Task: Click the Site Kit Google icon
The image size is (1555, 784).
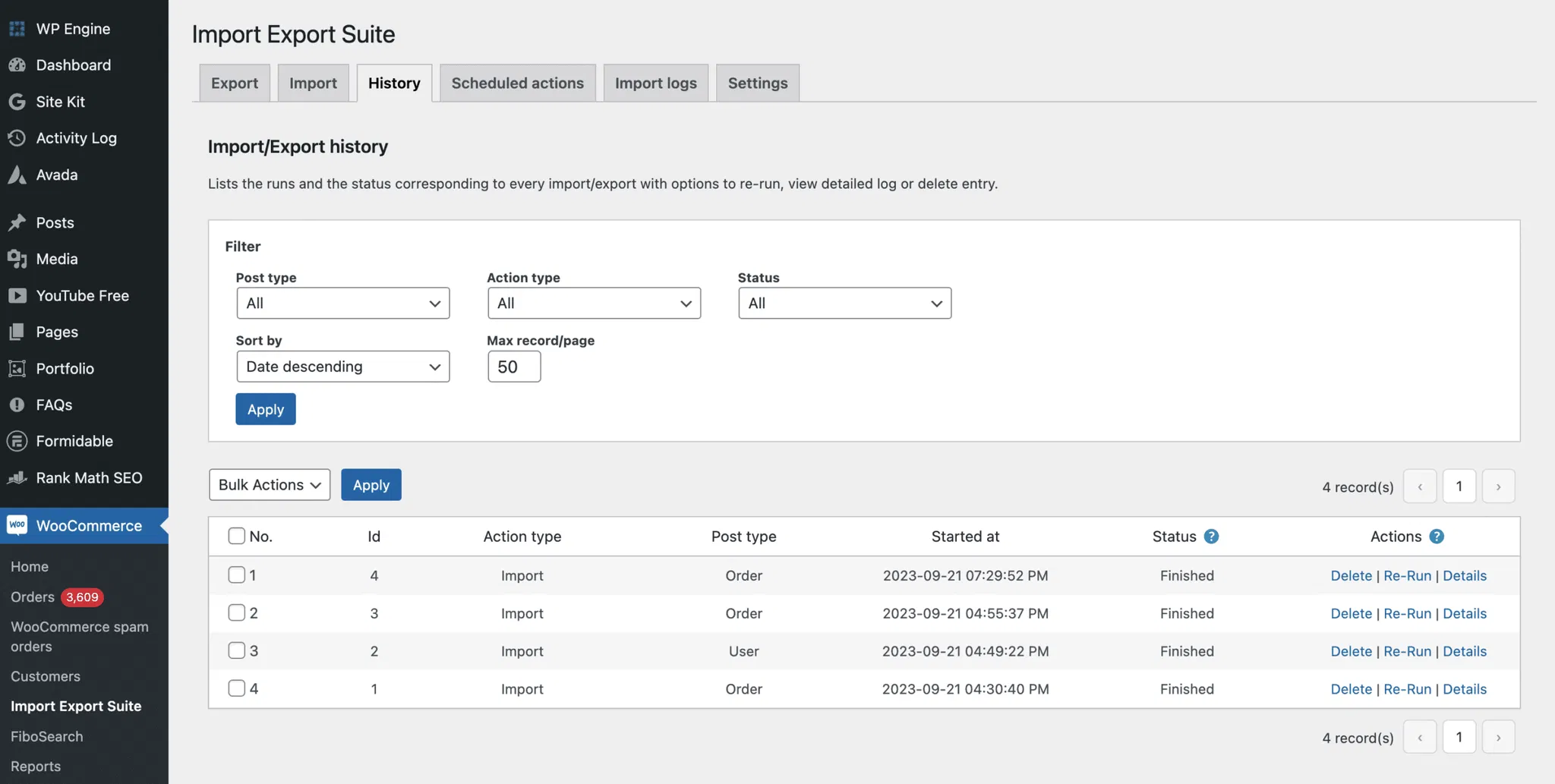Action: click(17, 102)
